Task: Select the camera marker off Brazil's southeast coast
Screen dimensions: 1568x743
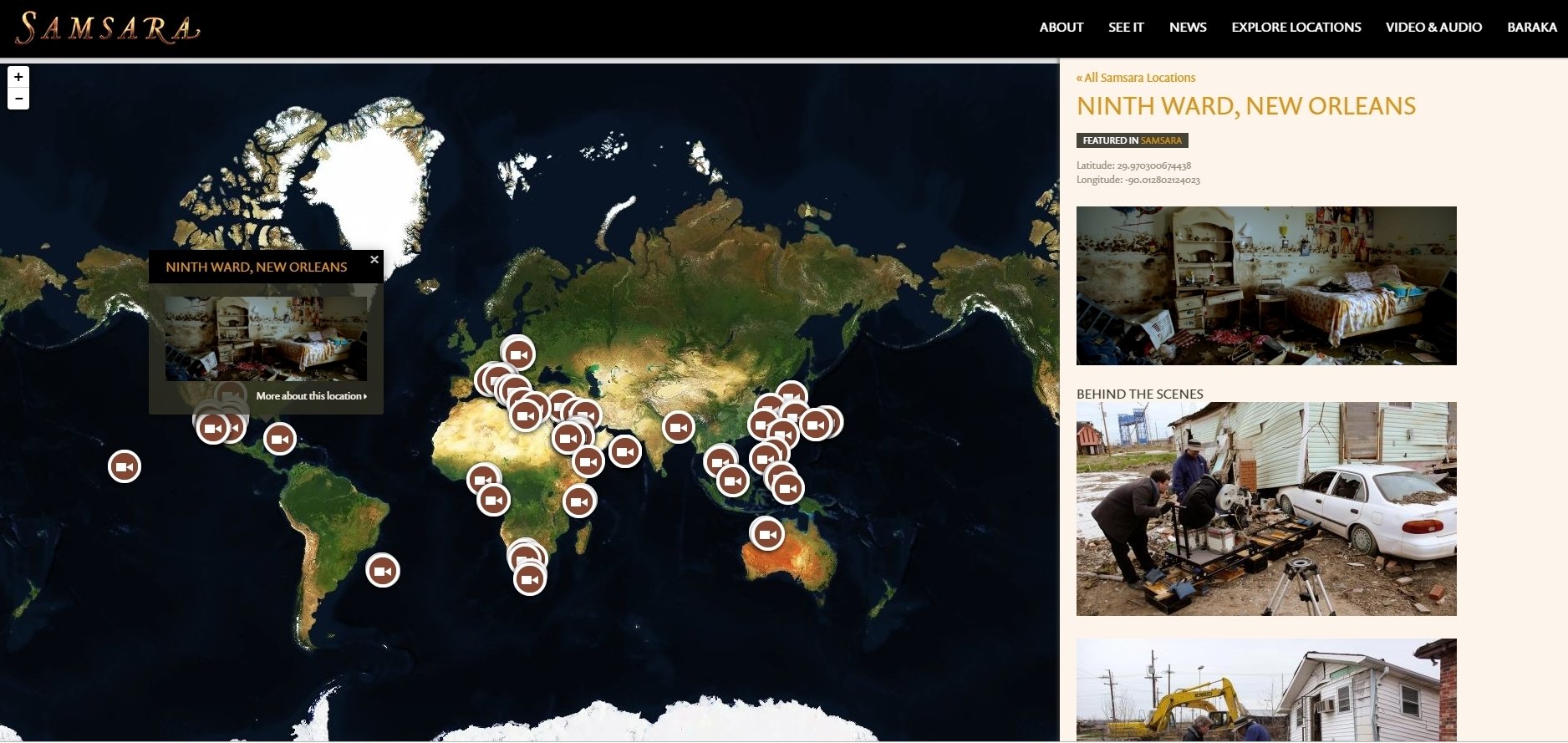Action: [383, 571]
